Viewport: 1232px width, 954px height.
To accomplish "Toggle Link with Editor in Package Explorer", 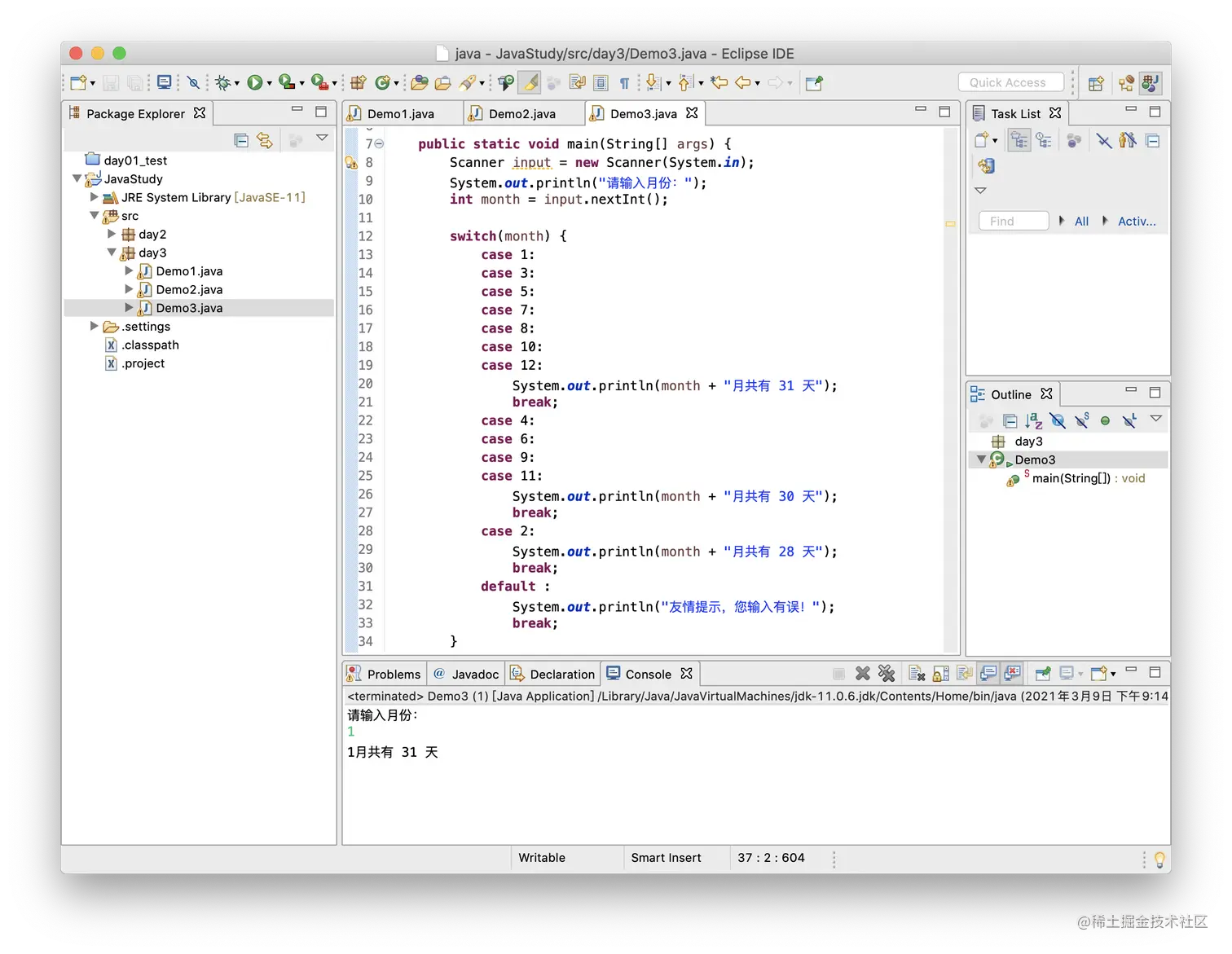I will (x=265, y=140).
